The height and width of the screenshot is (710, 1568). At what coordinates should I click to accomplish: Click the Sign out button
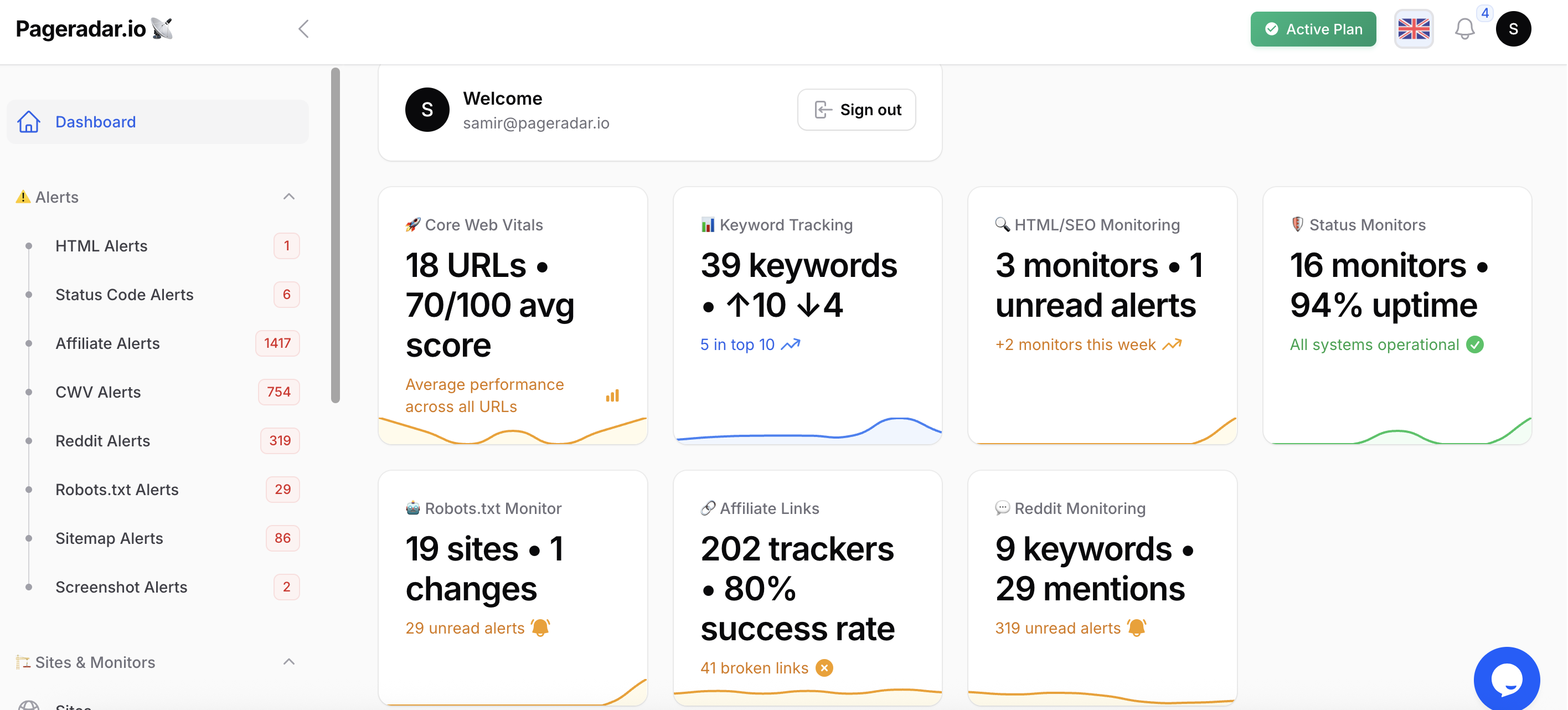point(856,110)
